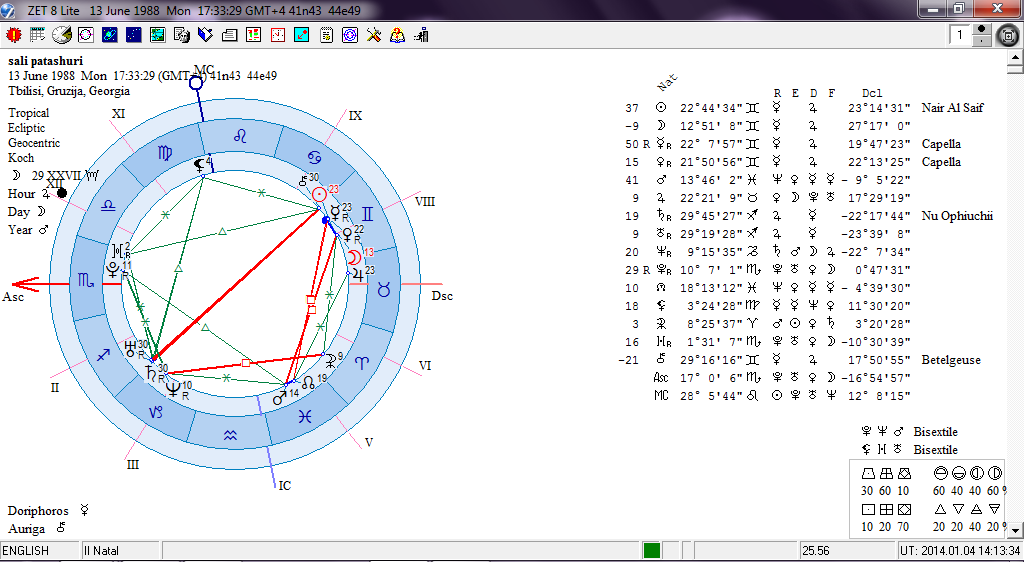Click the pie-chart clock toolbar icon

[62, 35]
